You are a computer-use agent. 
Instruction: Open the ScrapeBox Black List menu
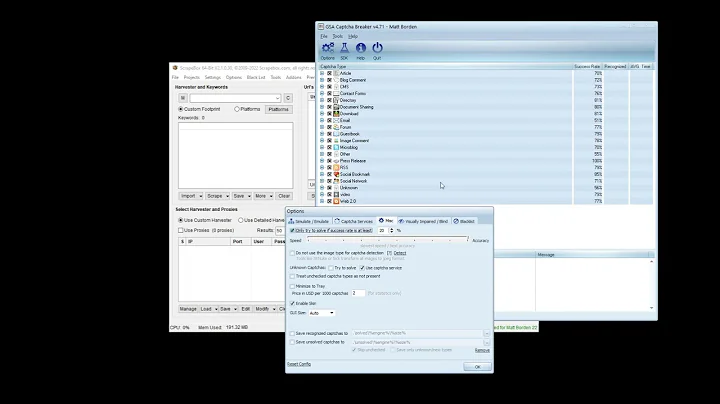(x=256, y=78)
